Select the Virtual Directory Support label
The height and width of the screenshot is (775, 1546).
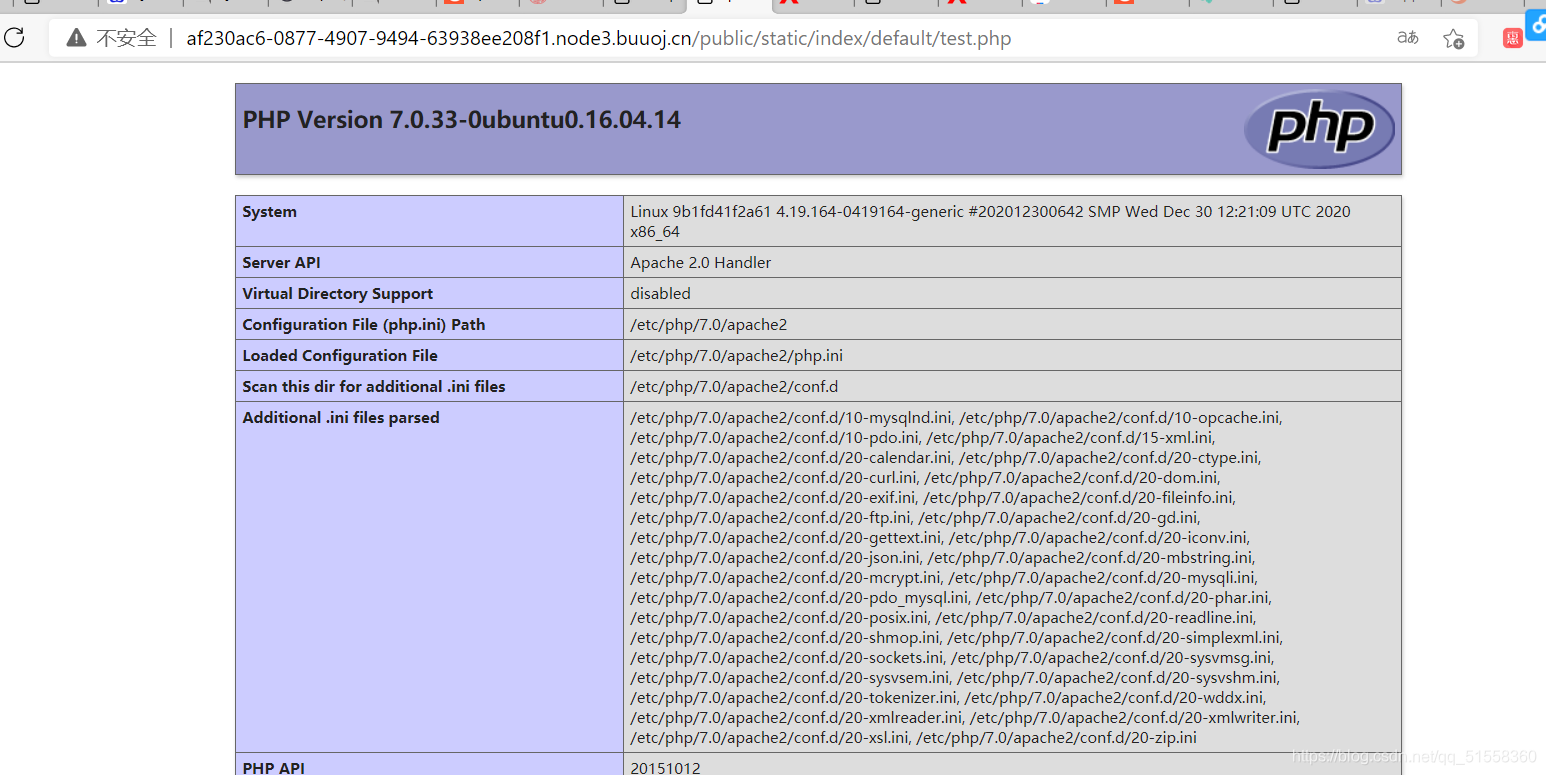(x=337, y=294)
